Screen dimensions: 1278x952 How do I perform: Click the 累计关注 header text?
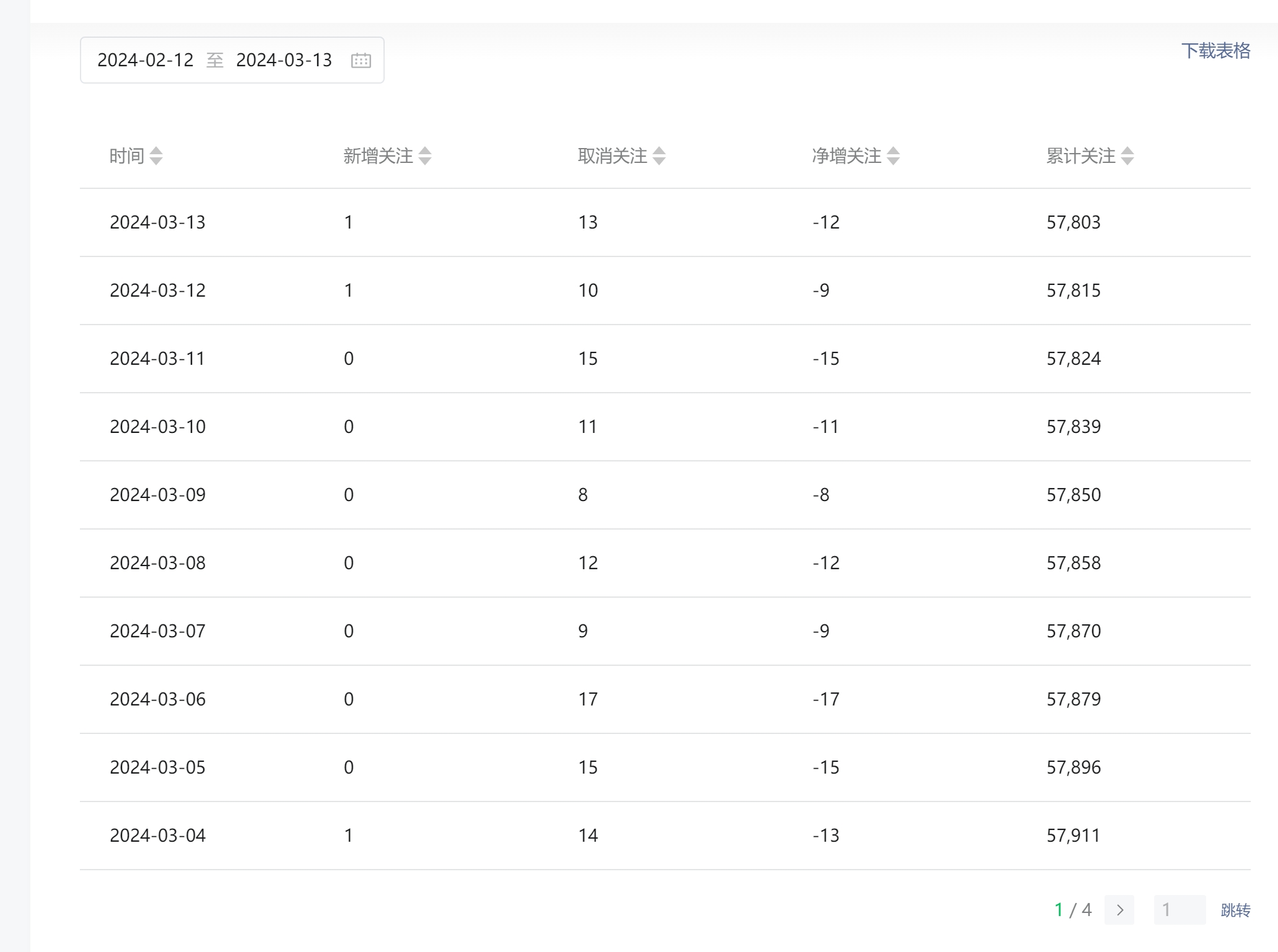click(x=1080, y=156)
